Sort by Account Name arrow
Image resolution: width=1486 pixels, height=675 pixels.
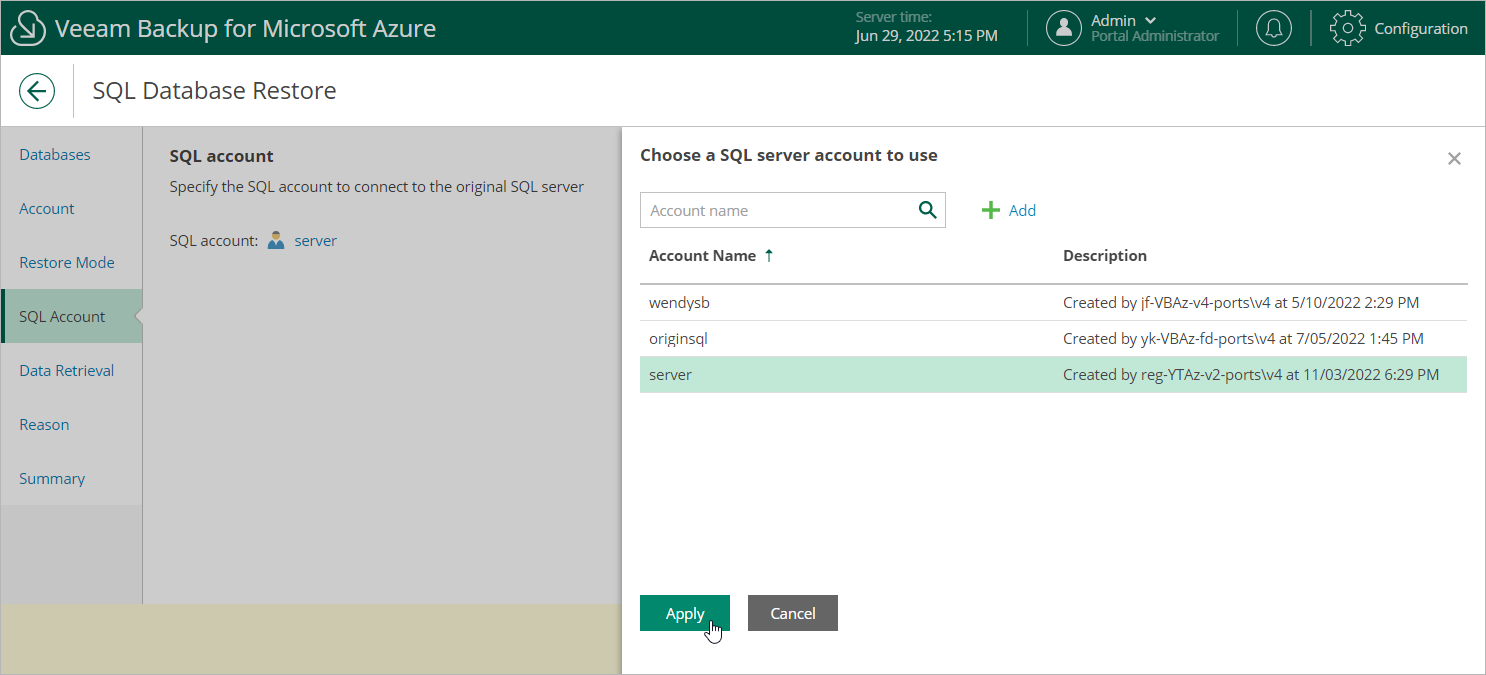coord(769,255)
